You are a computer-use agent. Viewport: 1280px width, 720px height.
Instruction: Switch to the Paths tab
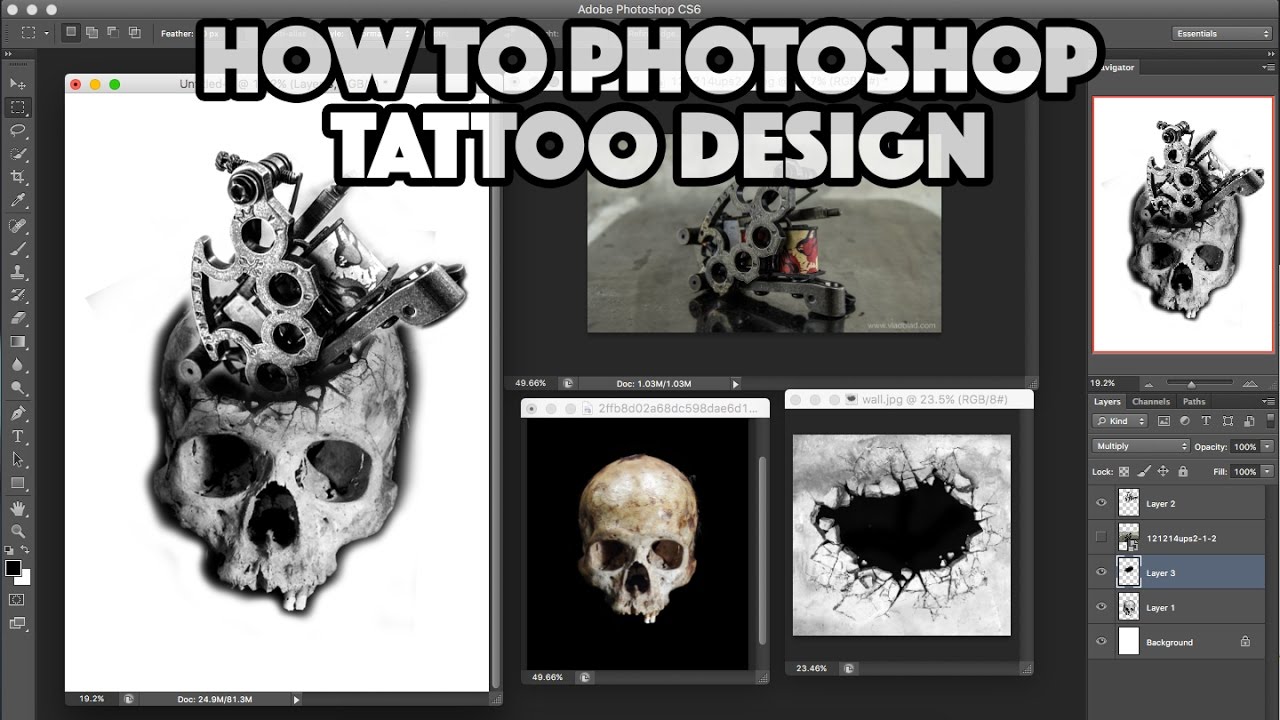[1194, 401]
